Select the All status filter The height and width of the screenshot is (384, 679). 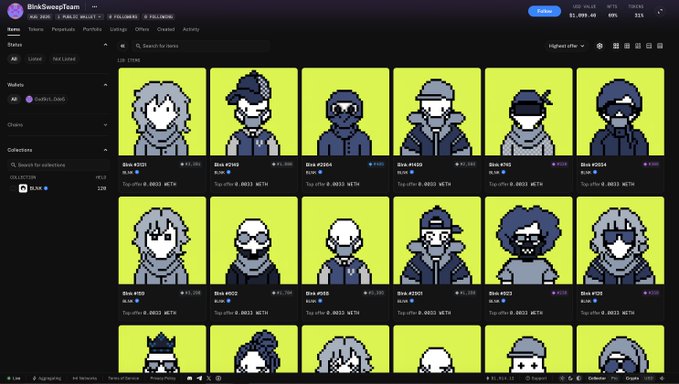(x=14, y=59)
